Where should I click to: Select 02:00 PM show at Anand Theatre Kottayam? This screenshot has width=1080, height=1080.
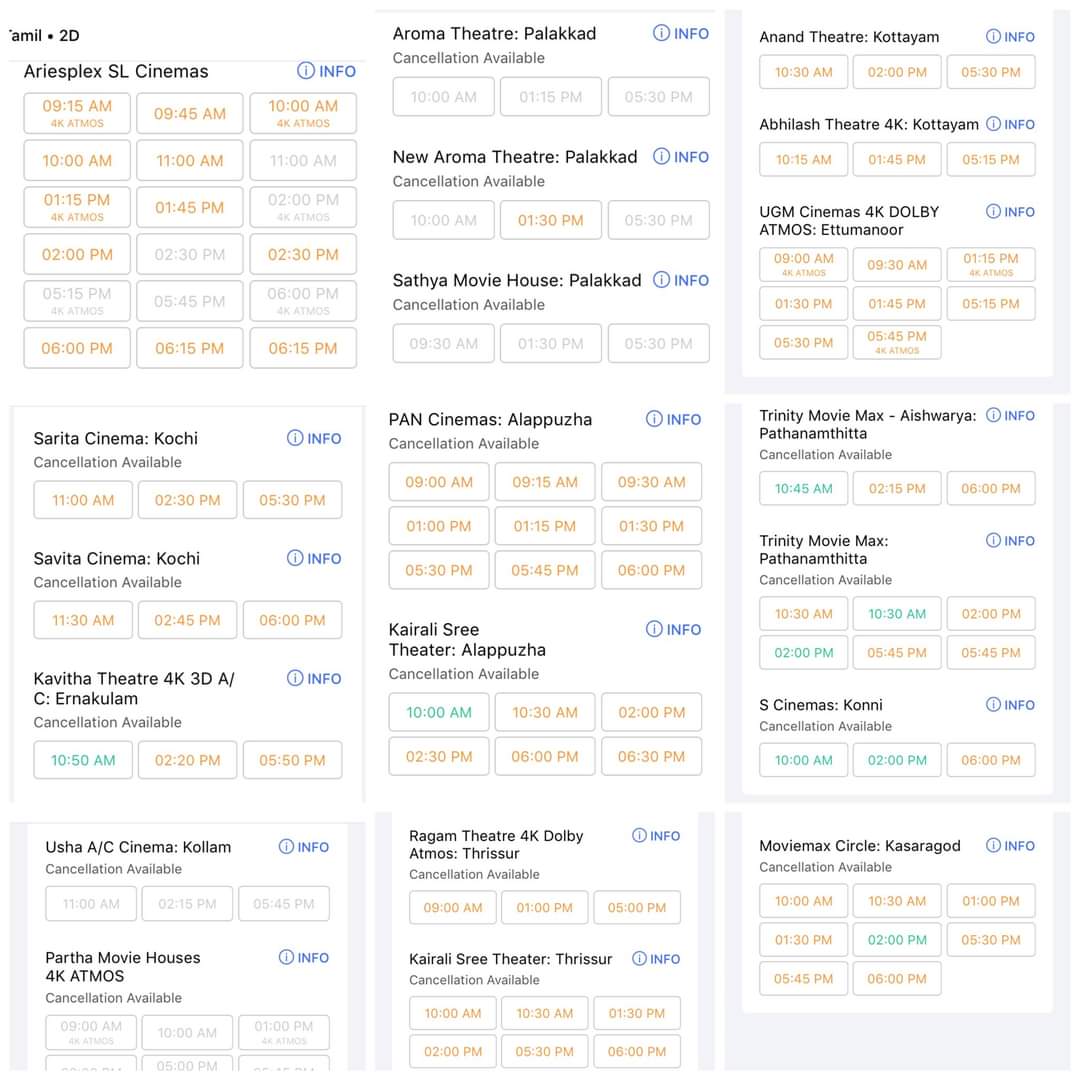(x=897, y=72)
